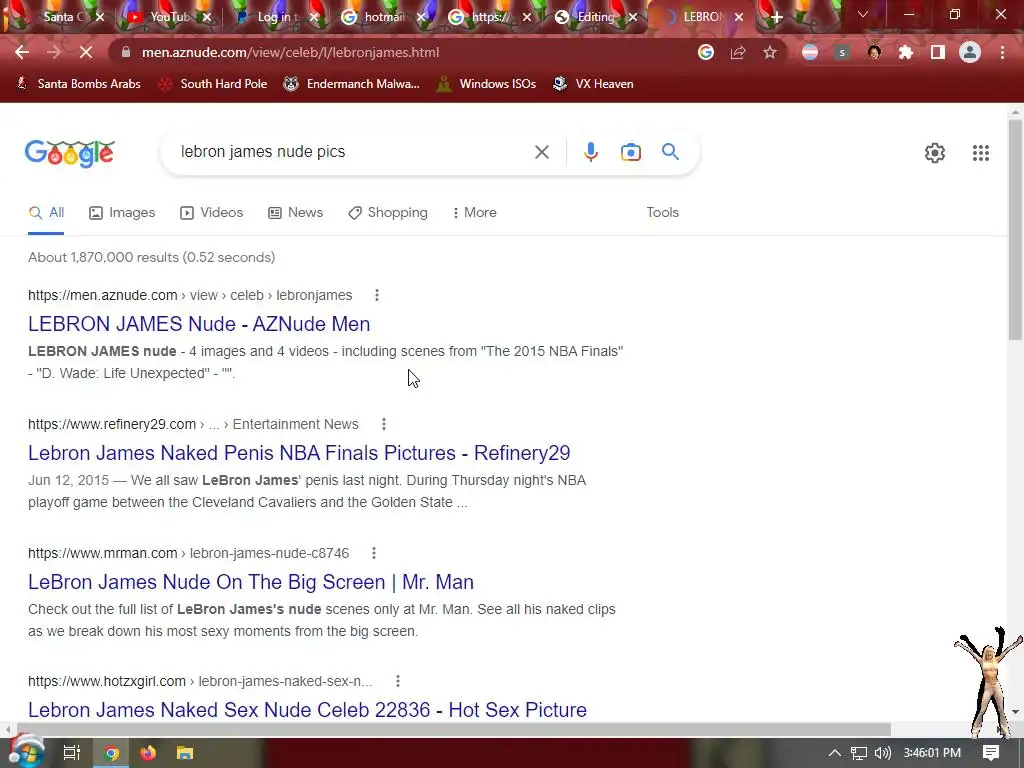This screenshot has width=1024, height=768.
Task: Open options for the hotzxgirl result
Action: [398, 681]
